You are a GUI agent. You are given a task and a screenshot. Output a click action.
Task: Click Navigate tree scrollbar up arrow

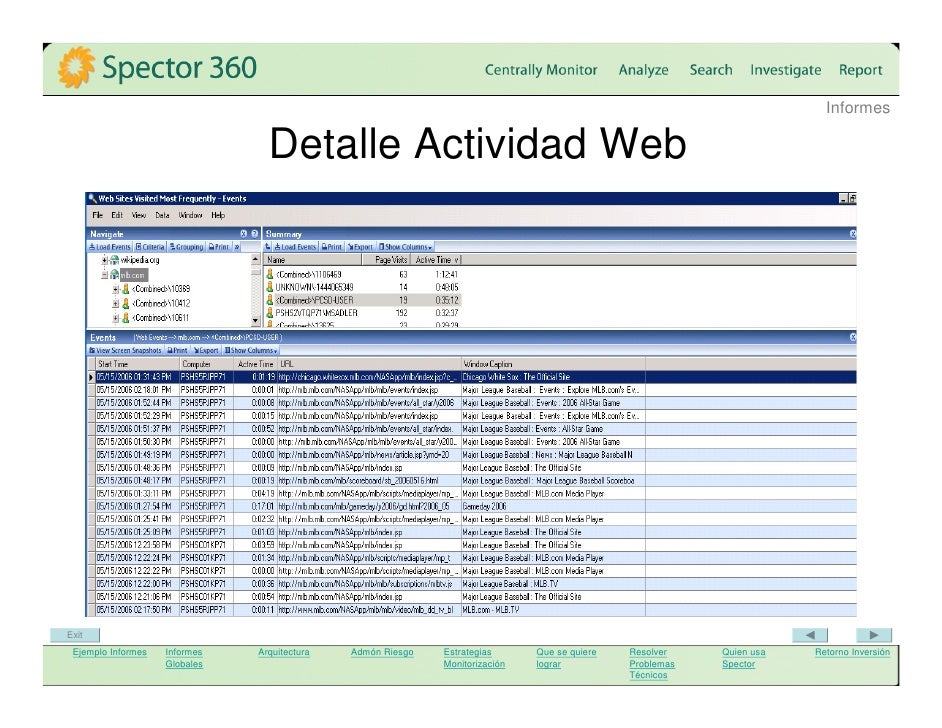coord(255,259)
